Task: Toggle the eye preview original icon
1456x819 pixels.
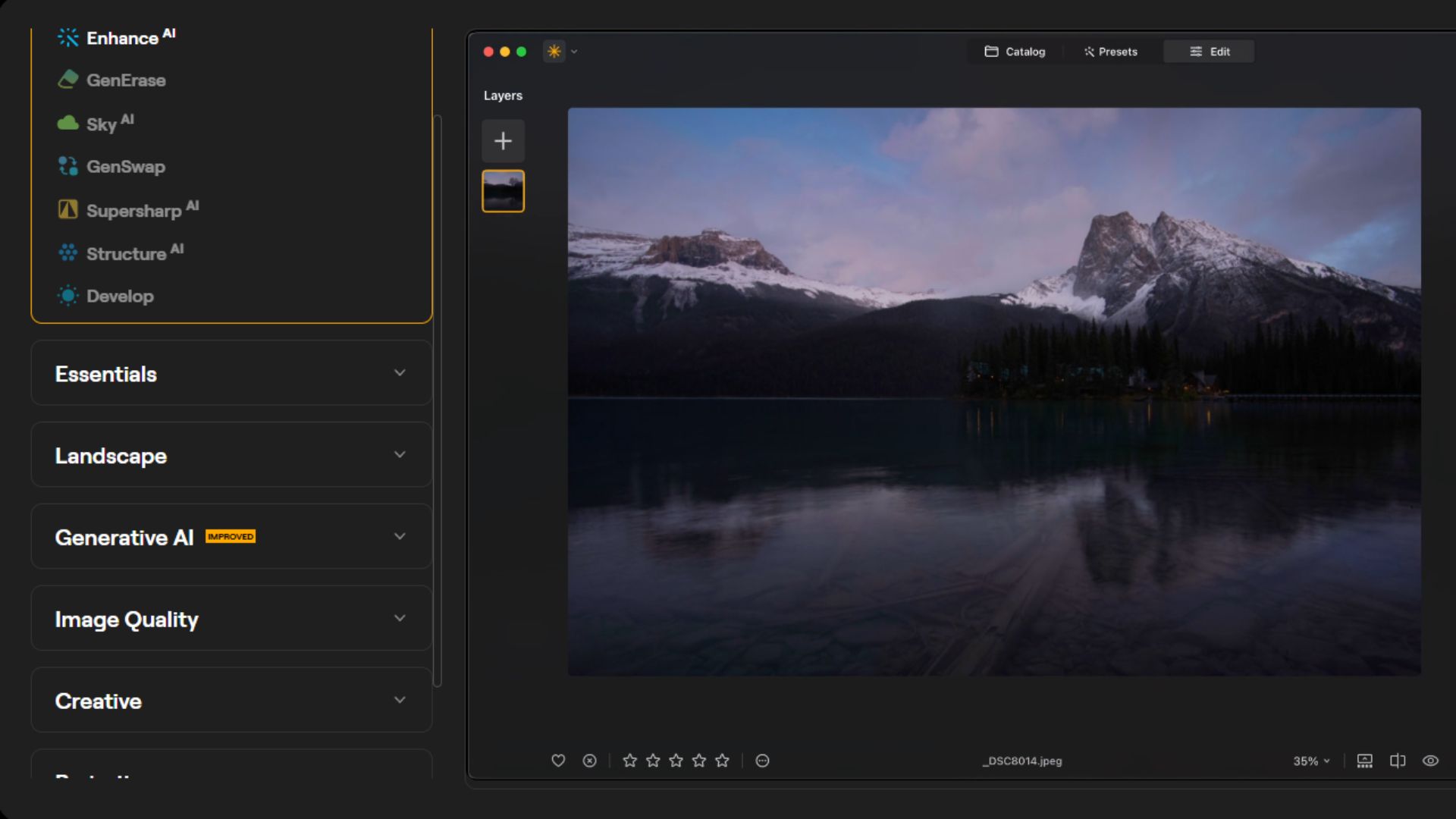Action: [1430, 761]
